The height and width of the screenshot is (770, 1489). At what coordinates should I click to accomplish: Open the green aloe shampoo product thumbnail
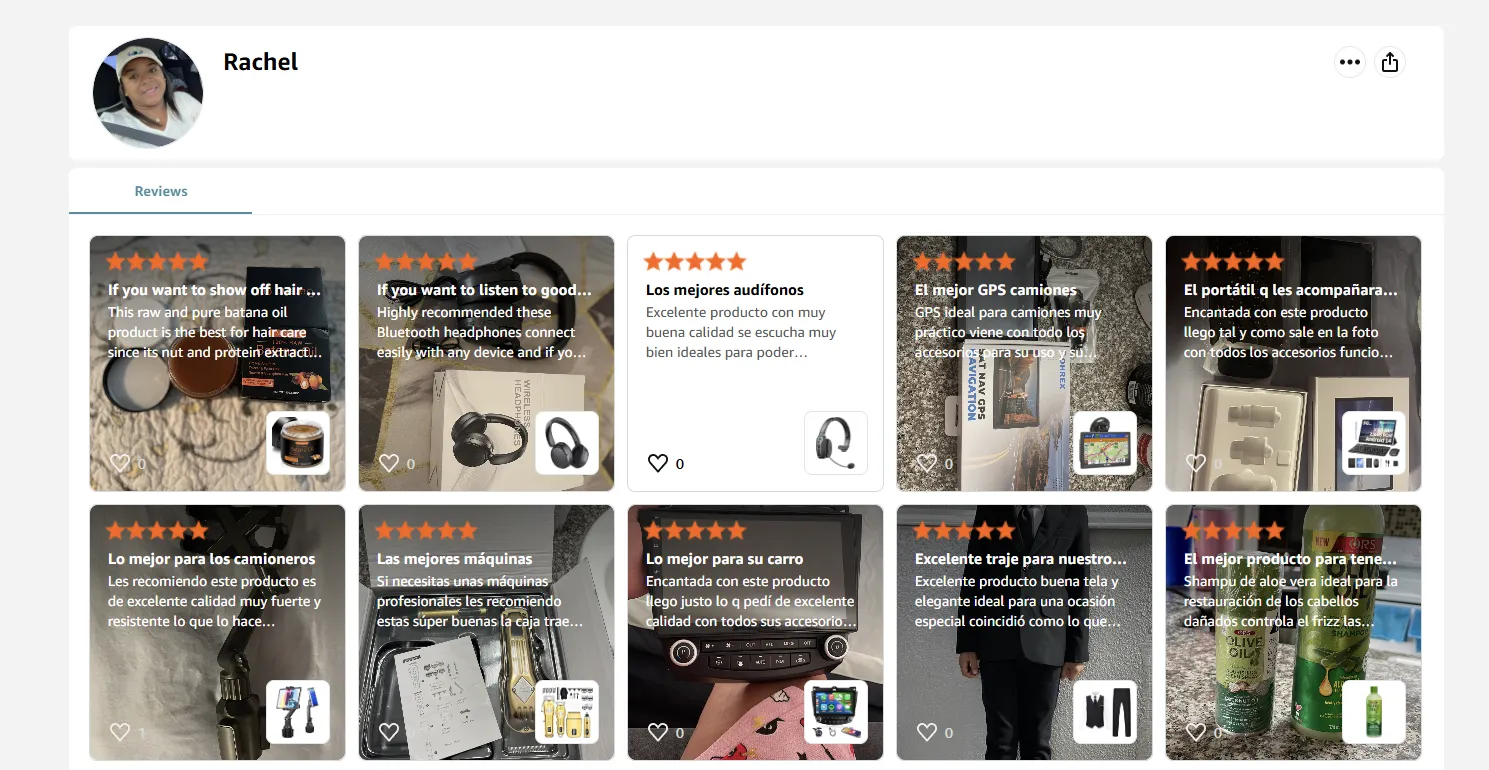click(x=1374, y=712)
